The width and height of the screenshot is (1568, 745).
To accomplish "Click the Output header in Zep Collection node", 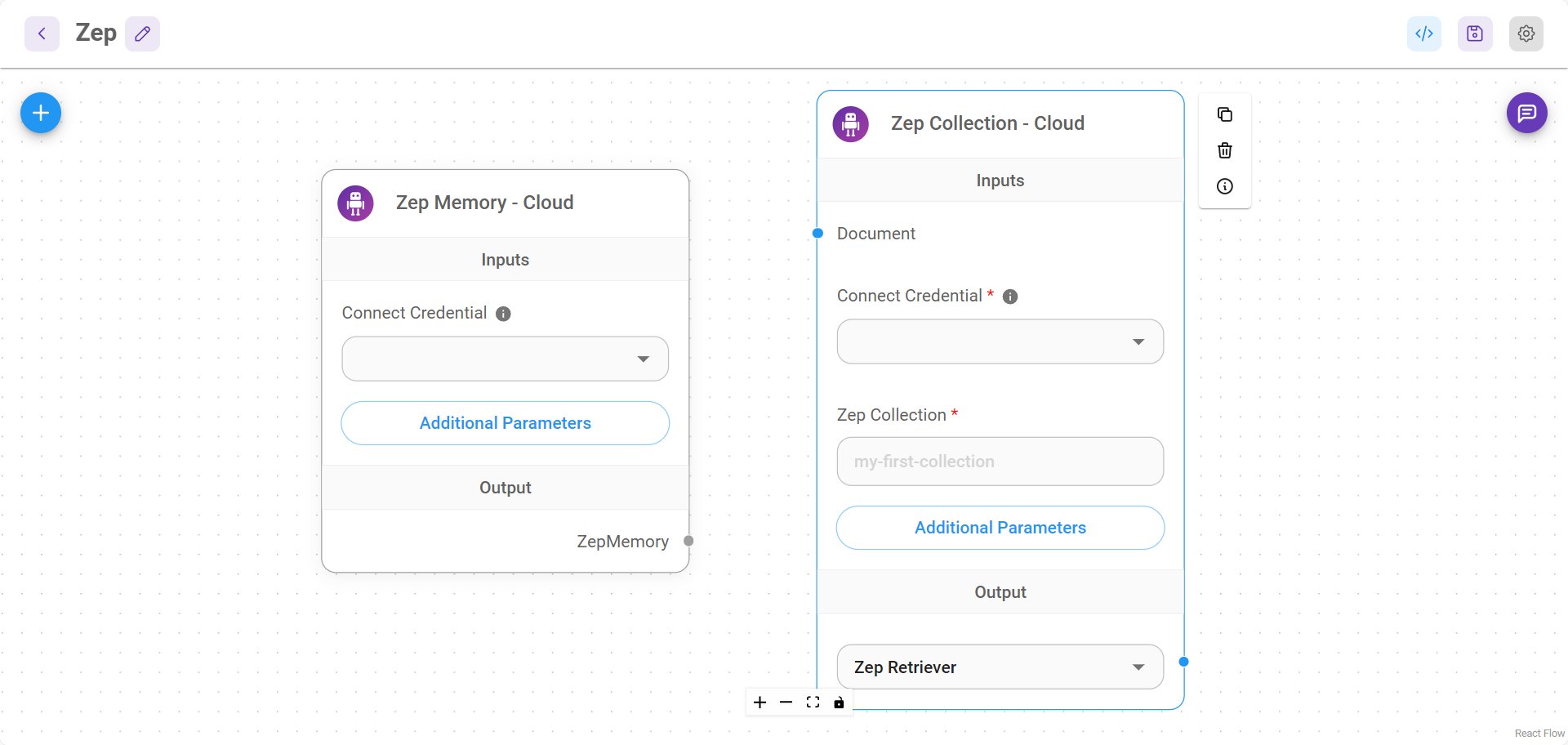I will tap(1000, 592).
